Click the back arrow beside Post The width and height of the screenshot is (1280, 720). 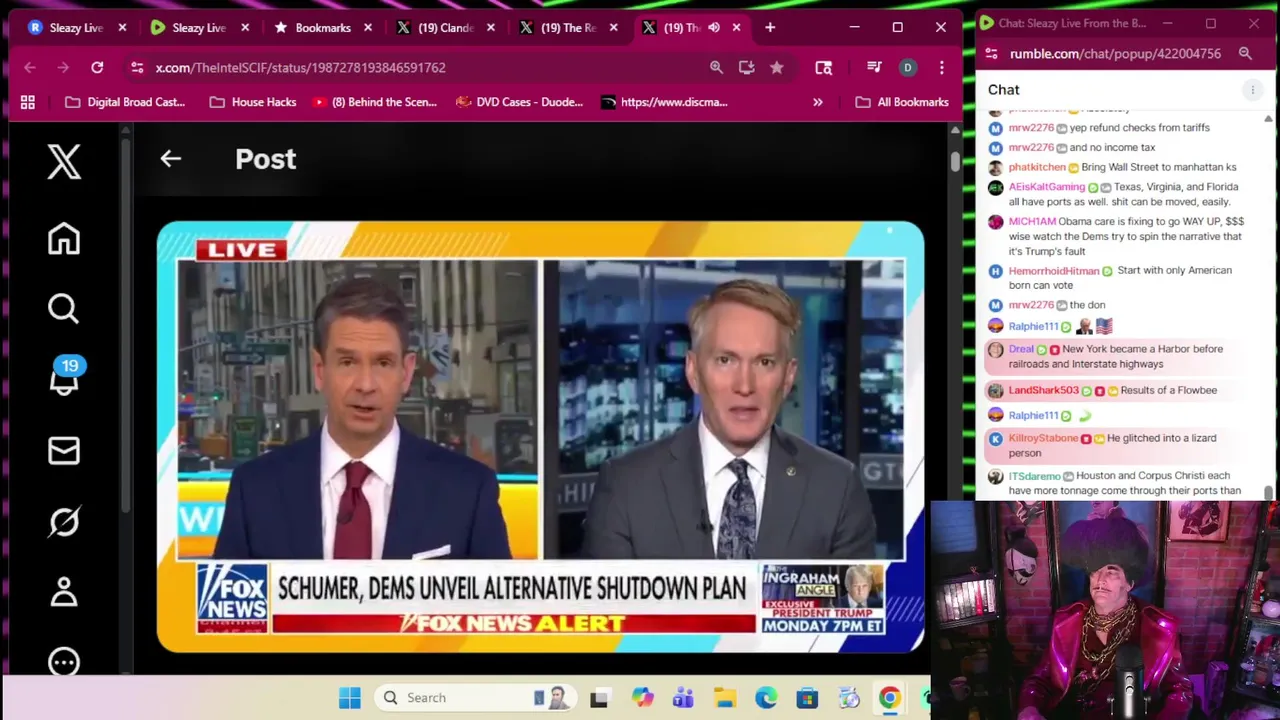(x=170, y=159)
